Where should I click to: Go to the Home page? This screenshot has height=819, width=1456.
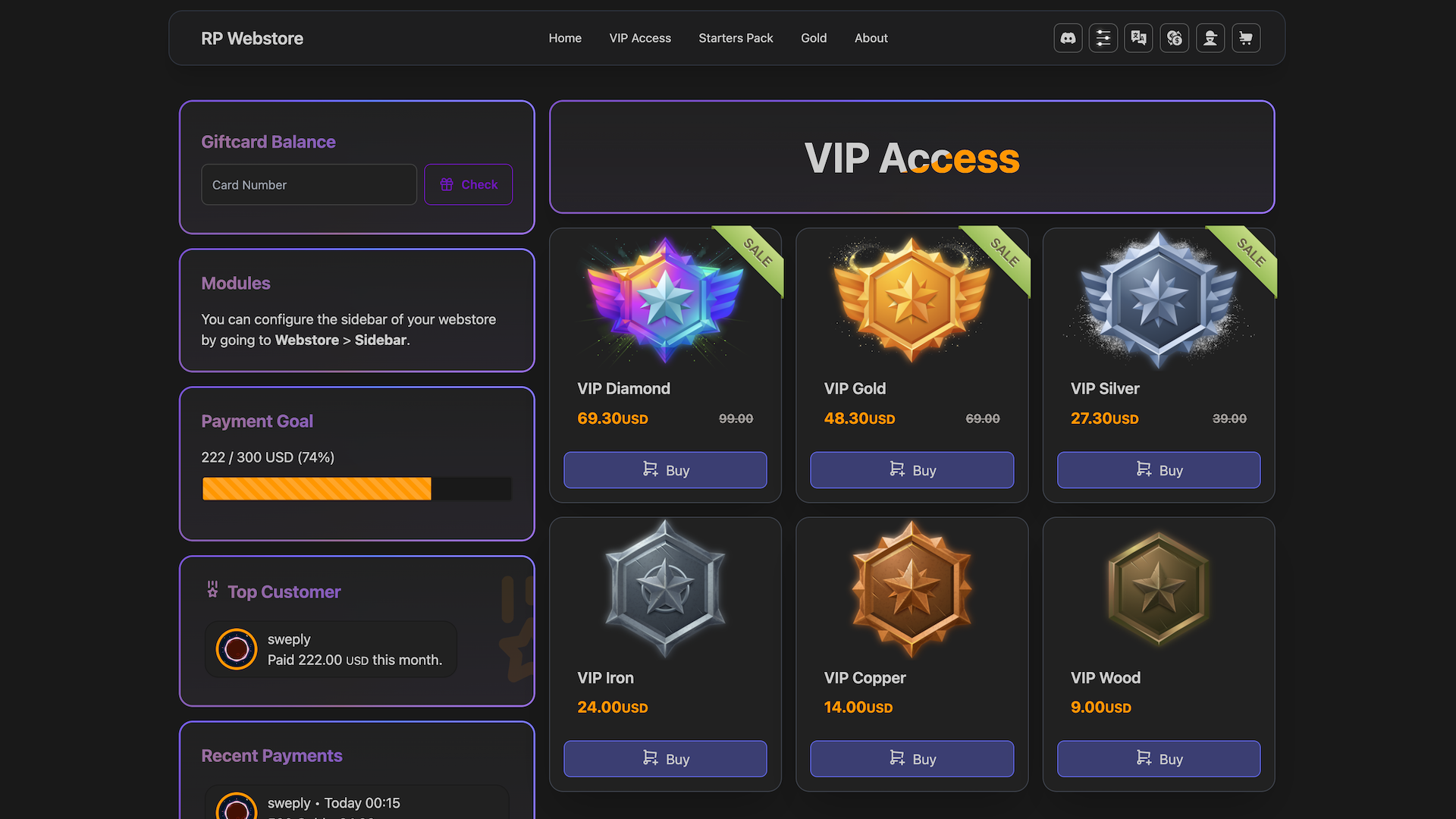click(565, 38)
